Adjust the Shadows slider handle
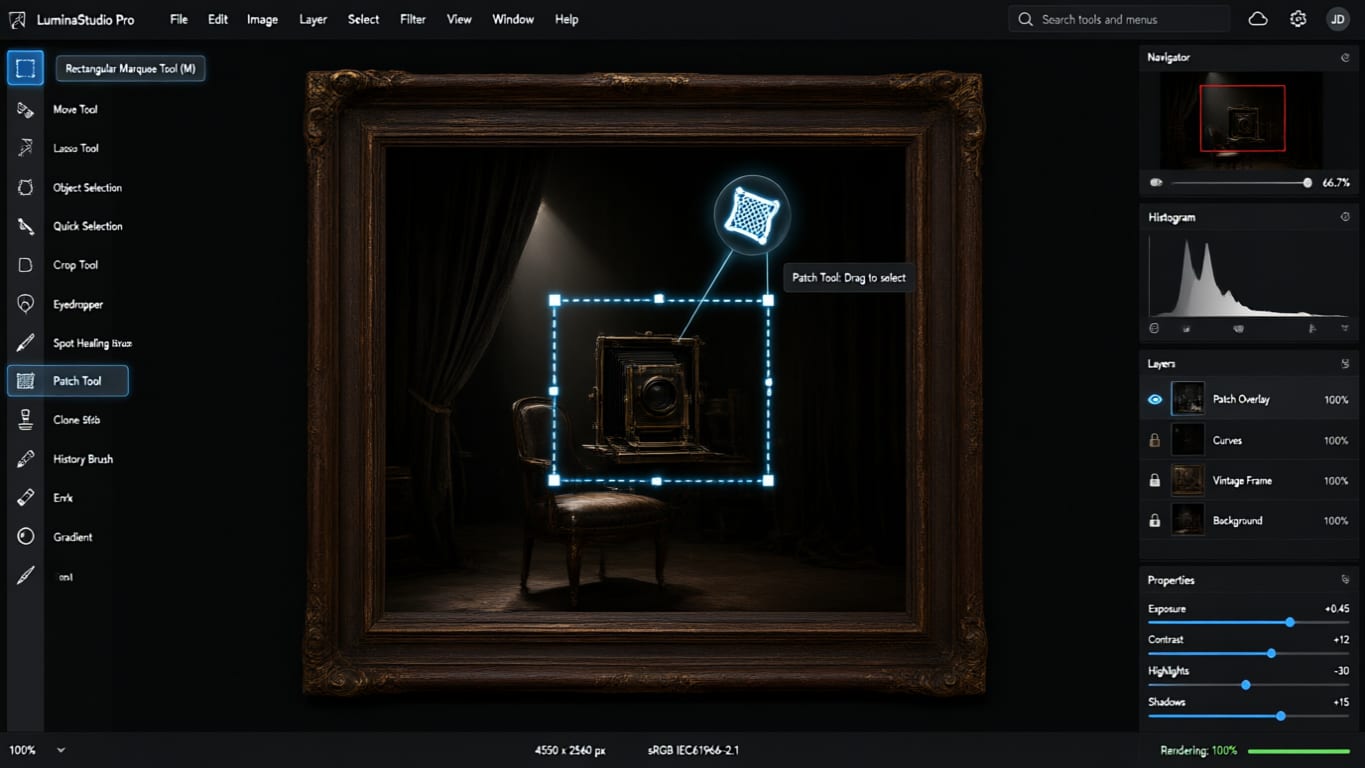 [1281, 716]
